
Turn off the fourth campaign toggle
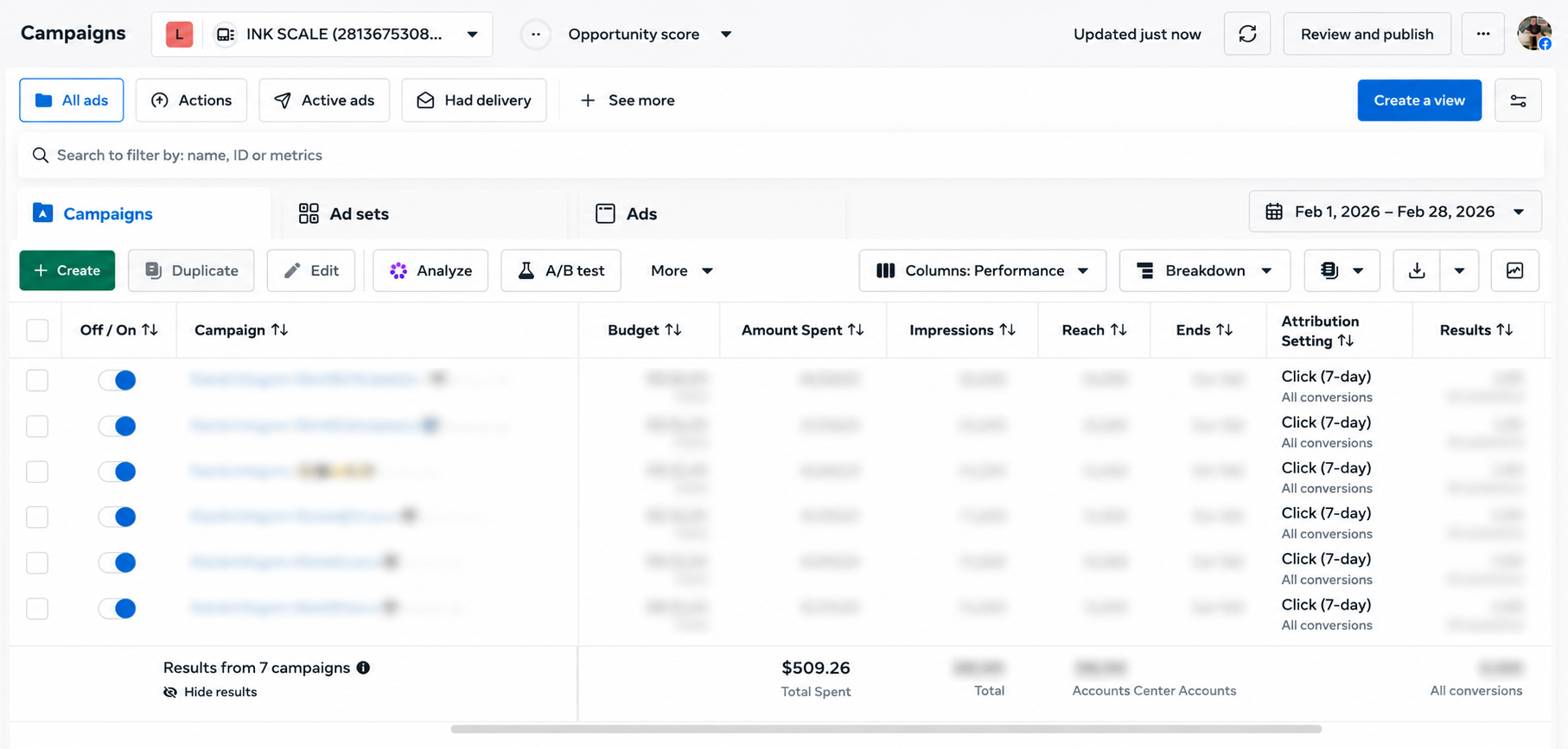[118, 517]
